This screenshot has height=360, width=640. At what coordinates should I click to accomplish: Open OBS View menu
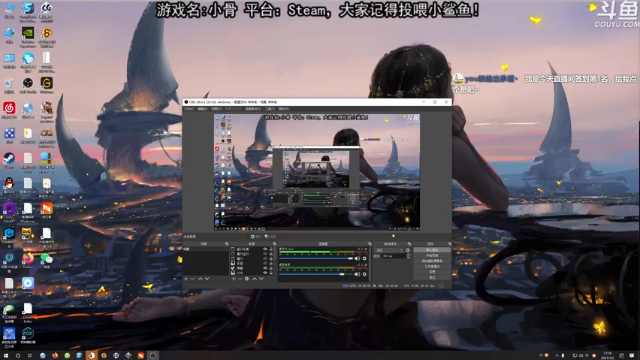tap(216, 109)
